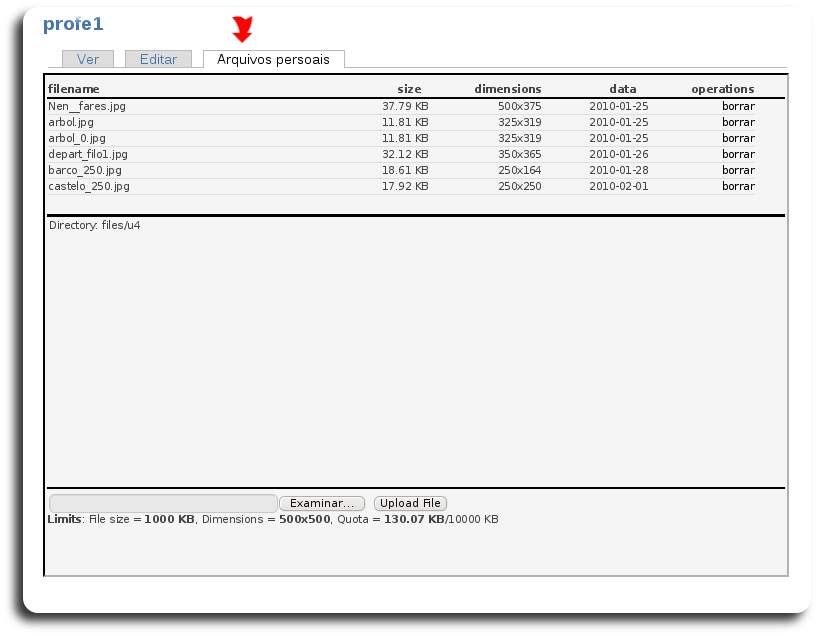Select the castelo_250.jpg file entry
Viewport: 818px width, 636px height.
[89, 186]
